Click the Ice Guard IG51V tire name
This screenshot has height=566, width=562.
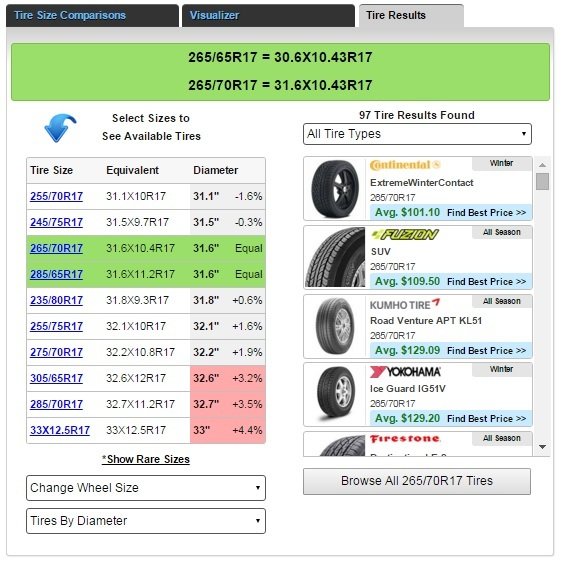(x=408, y=389)
